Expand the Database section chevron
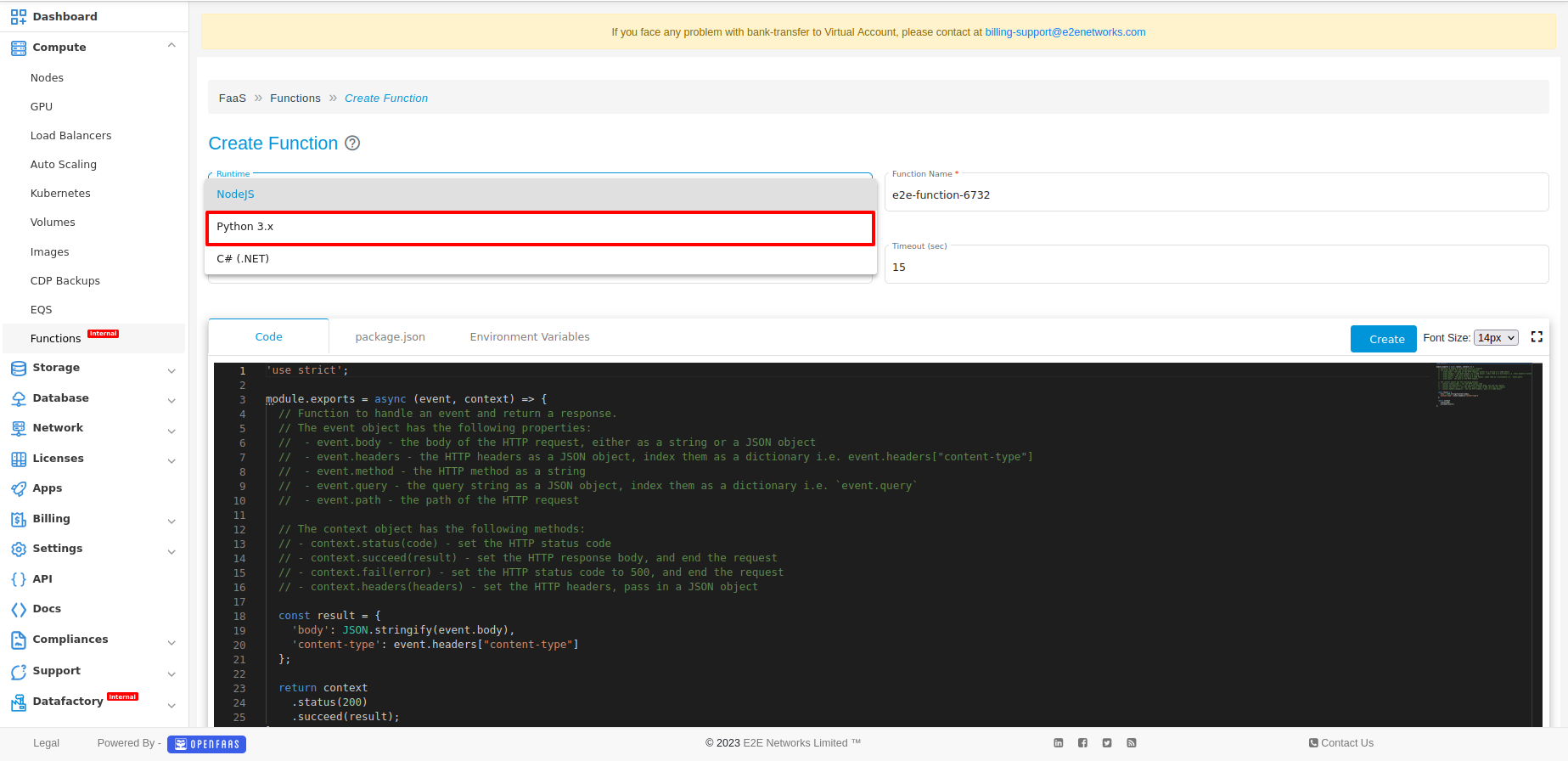This screenshot has height=761, width=1568. [x=171, y=400]
